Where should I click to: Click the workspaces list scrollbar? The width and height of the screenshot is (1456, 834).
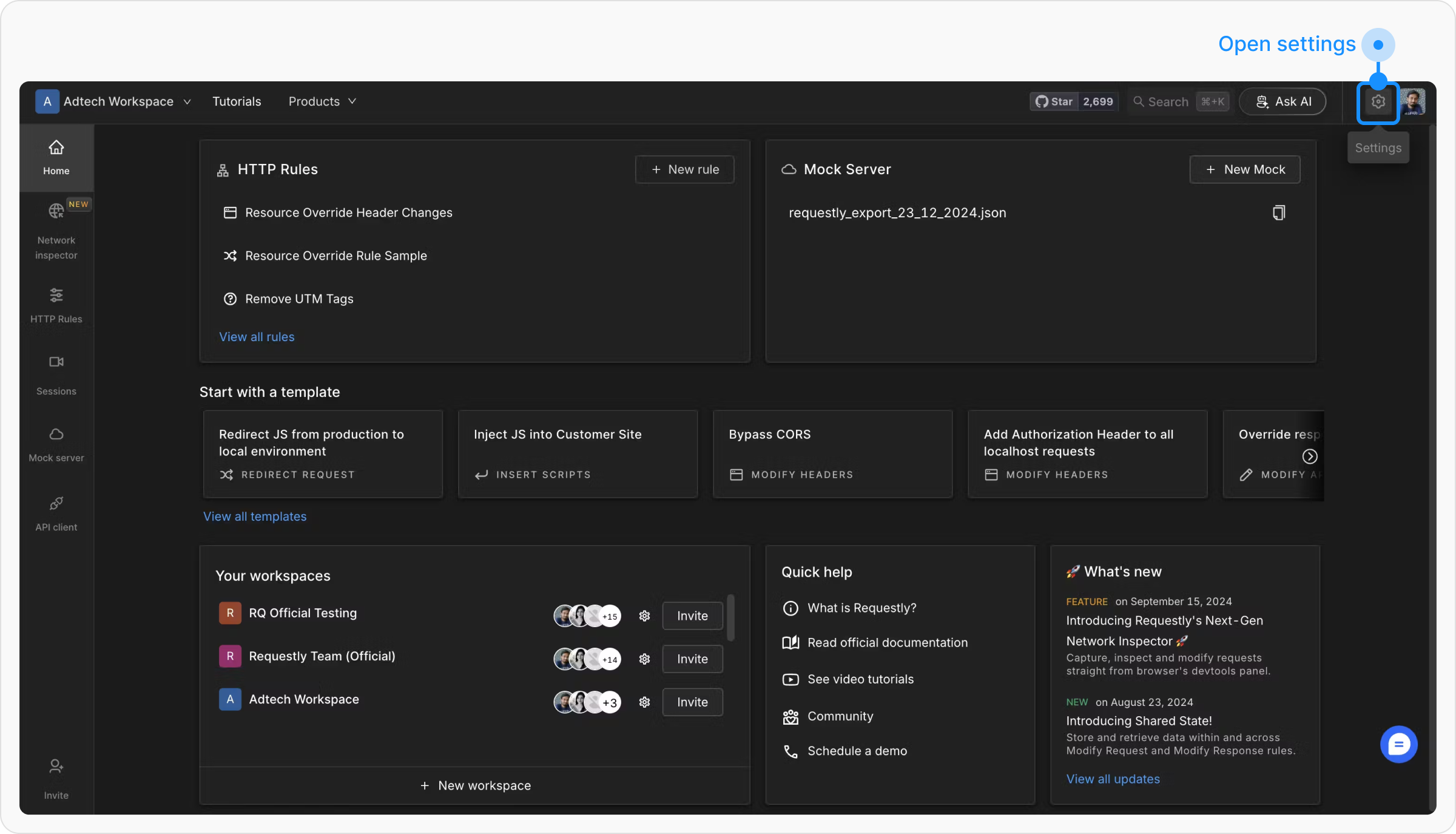[730, 618]
